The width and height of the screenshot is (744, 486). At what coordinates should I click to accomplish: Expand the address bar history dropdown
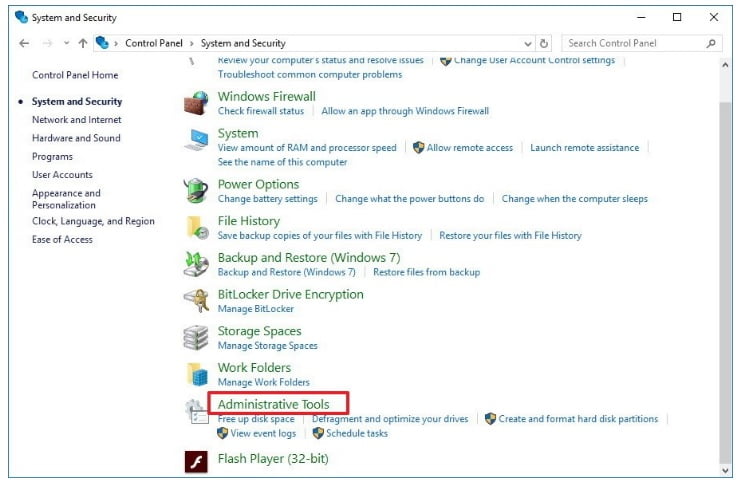(528, 44)
